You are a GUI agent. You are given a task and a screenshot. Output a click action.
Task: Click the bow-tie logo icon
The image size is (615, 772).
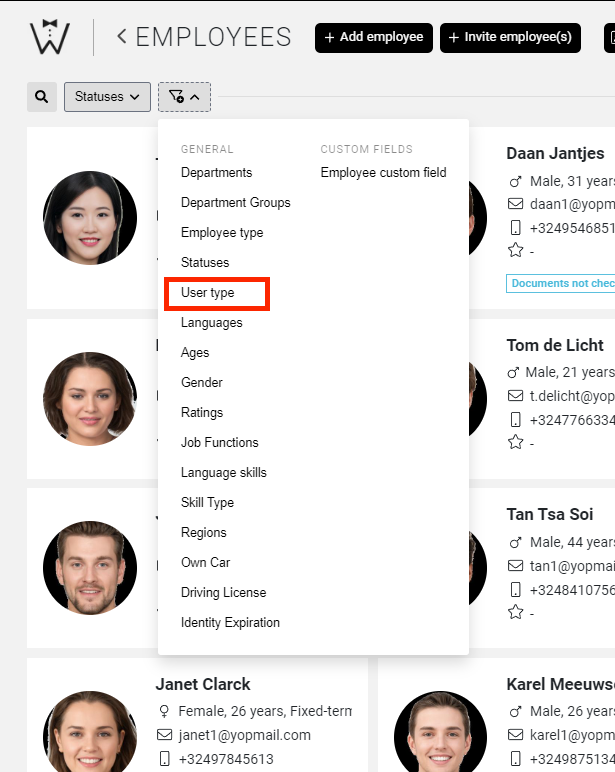point(49,38)
